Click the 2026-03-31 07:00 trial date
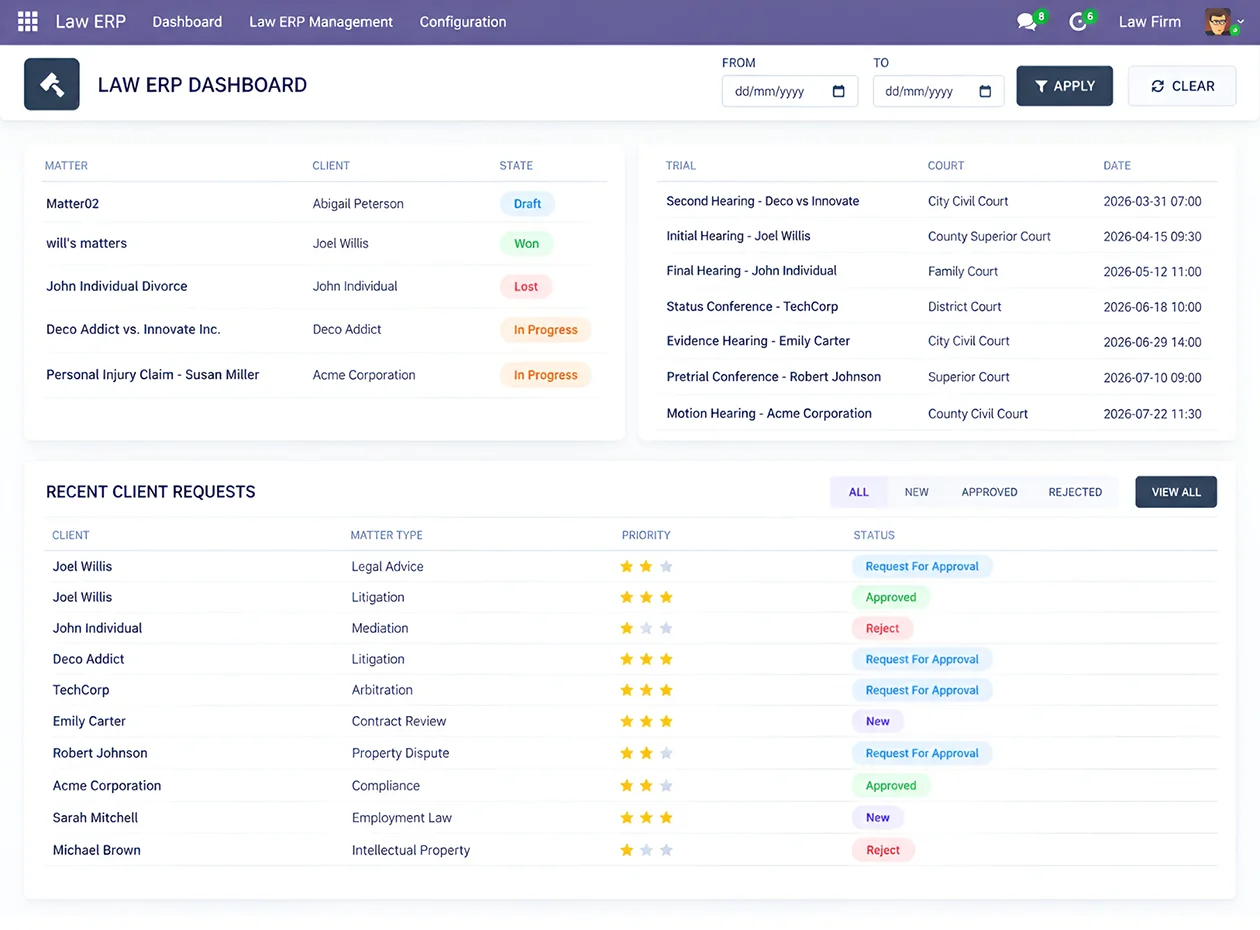 point(1152,201)
